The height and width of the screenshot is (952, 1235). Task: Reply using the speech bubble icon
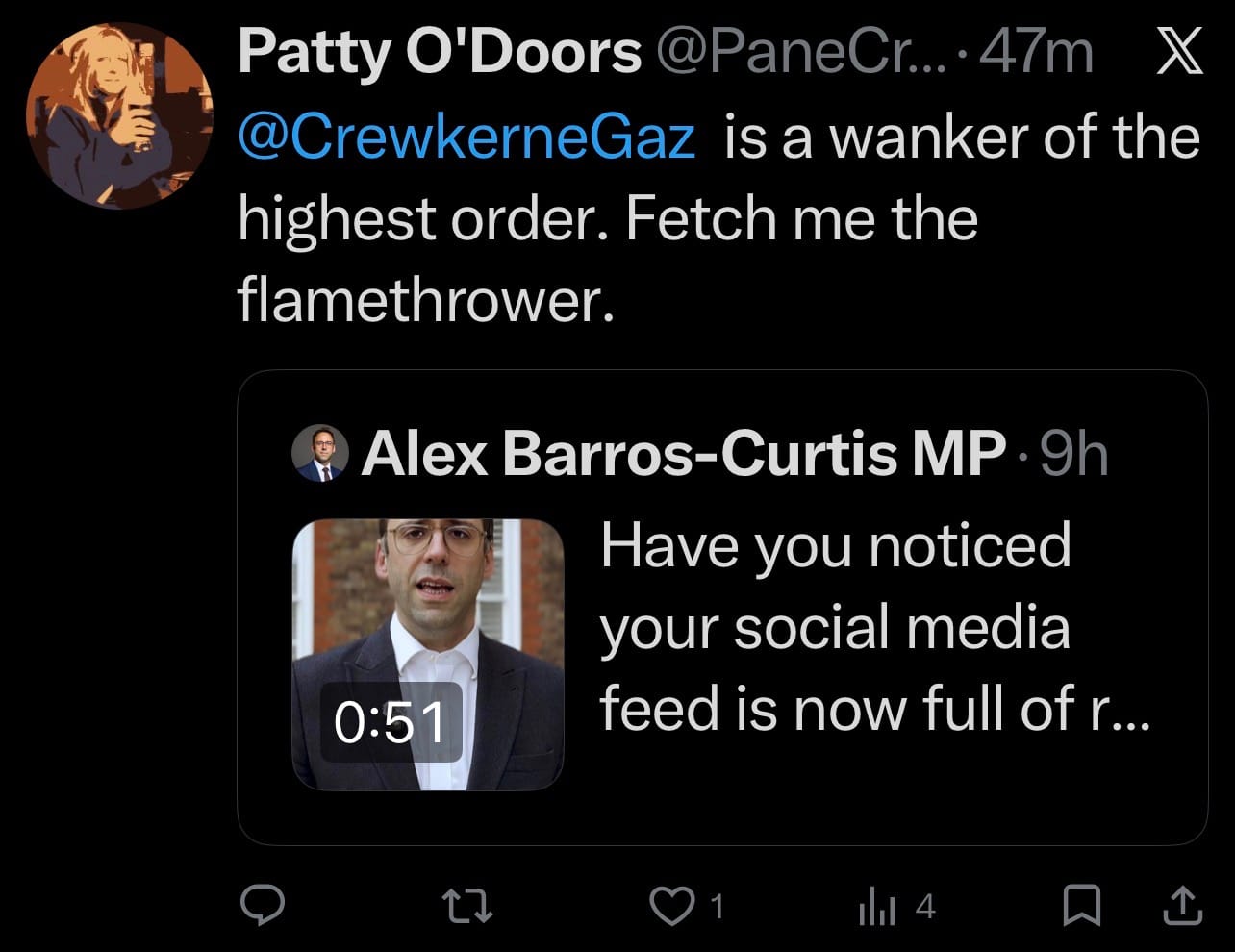pyautogui.click(x=260, y=905)
